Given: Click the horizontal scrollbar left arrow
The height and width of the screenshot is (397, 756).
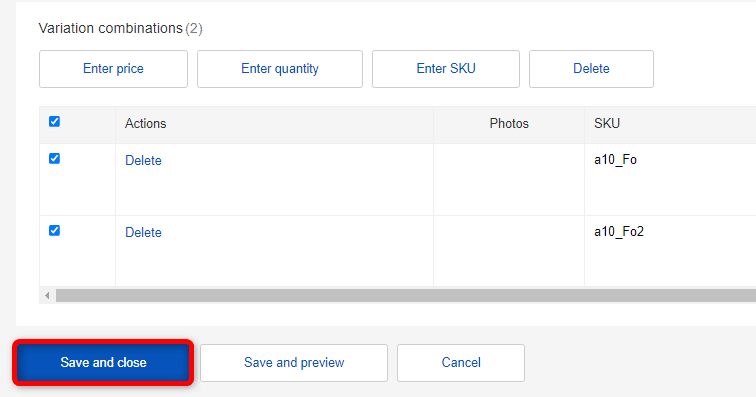Looking at the screenshot, I should pyautogui.click(x=47, y=295).
